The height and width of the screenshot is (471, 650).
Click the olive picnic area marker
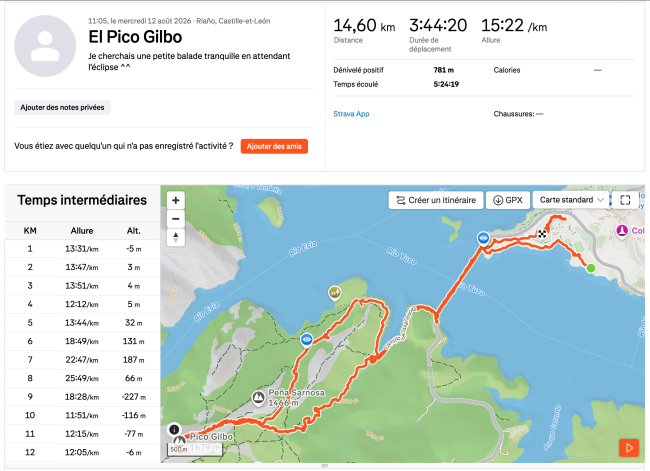(335, 293)
